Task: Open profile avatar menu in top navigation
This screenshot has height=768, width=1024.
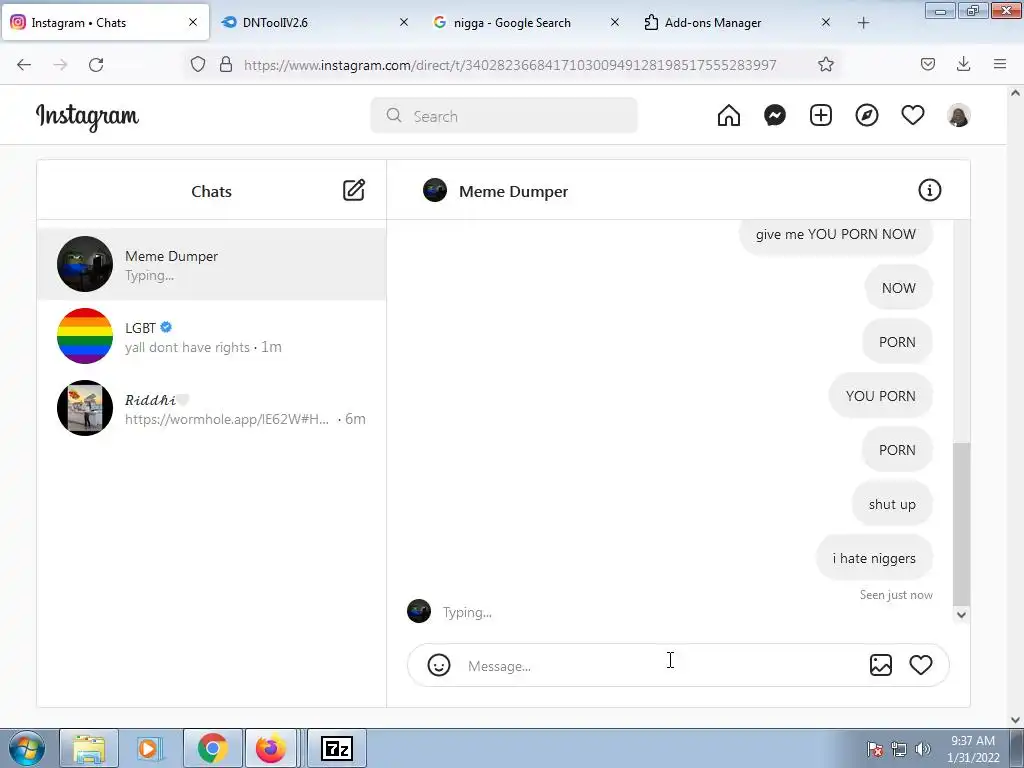Action: pos(959,116)
